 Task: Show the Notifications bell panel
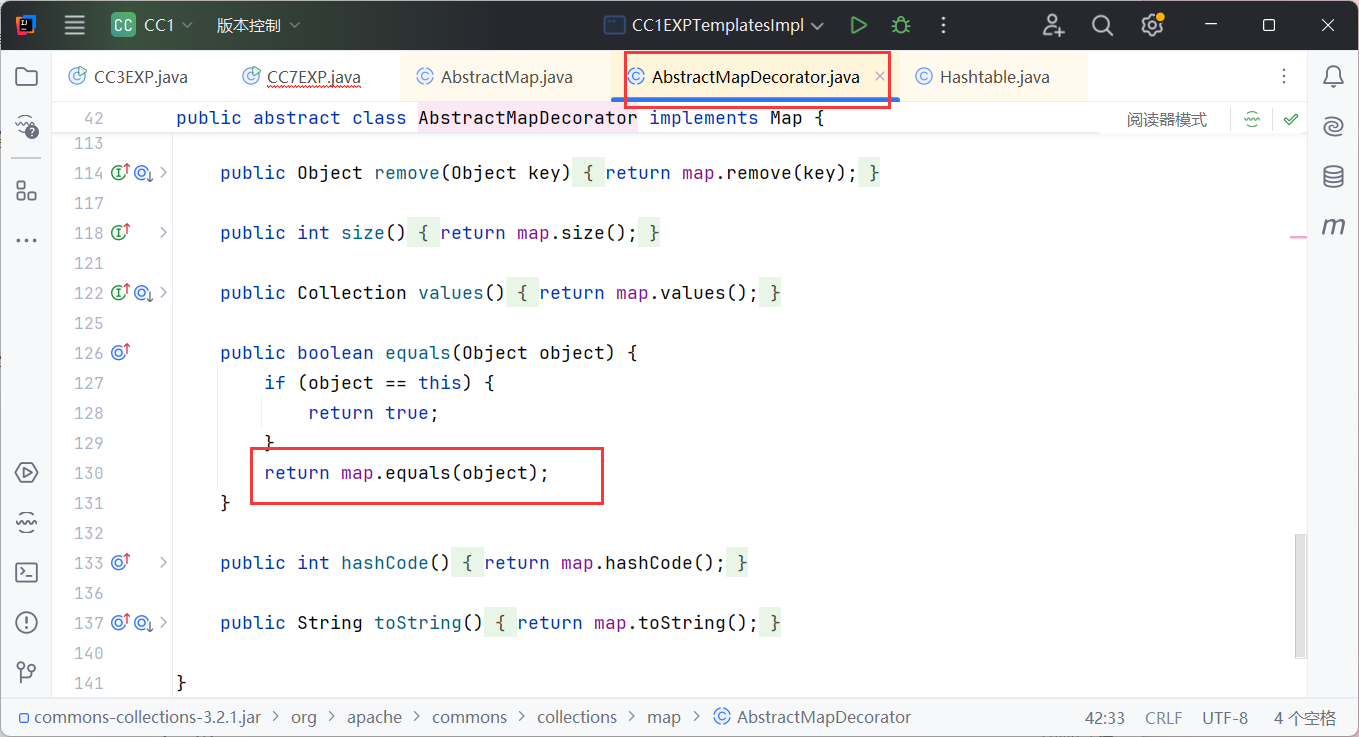(x=1333, y=77)
